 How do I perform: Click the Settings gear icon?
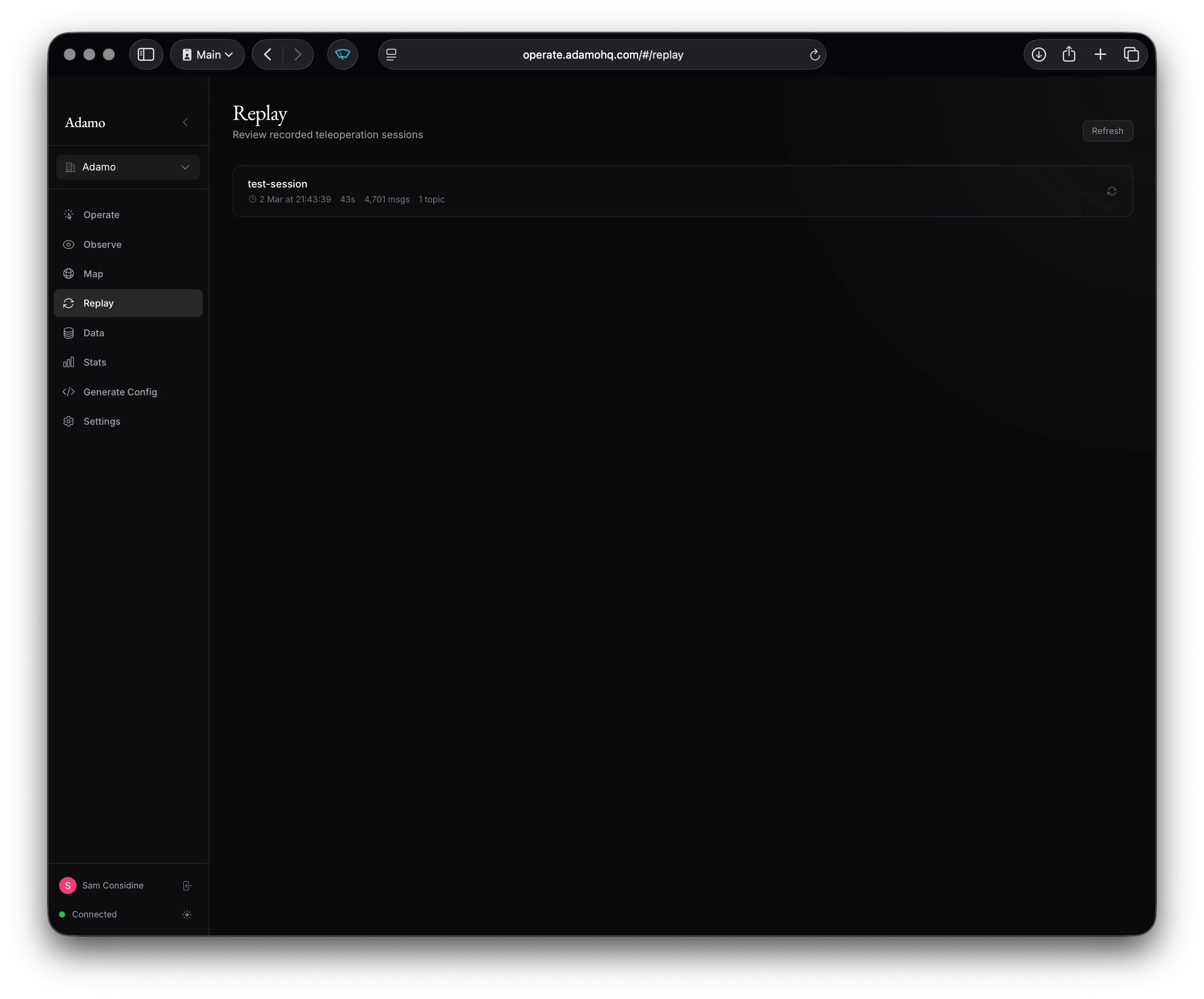pos(69,421)
